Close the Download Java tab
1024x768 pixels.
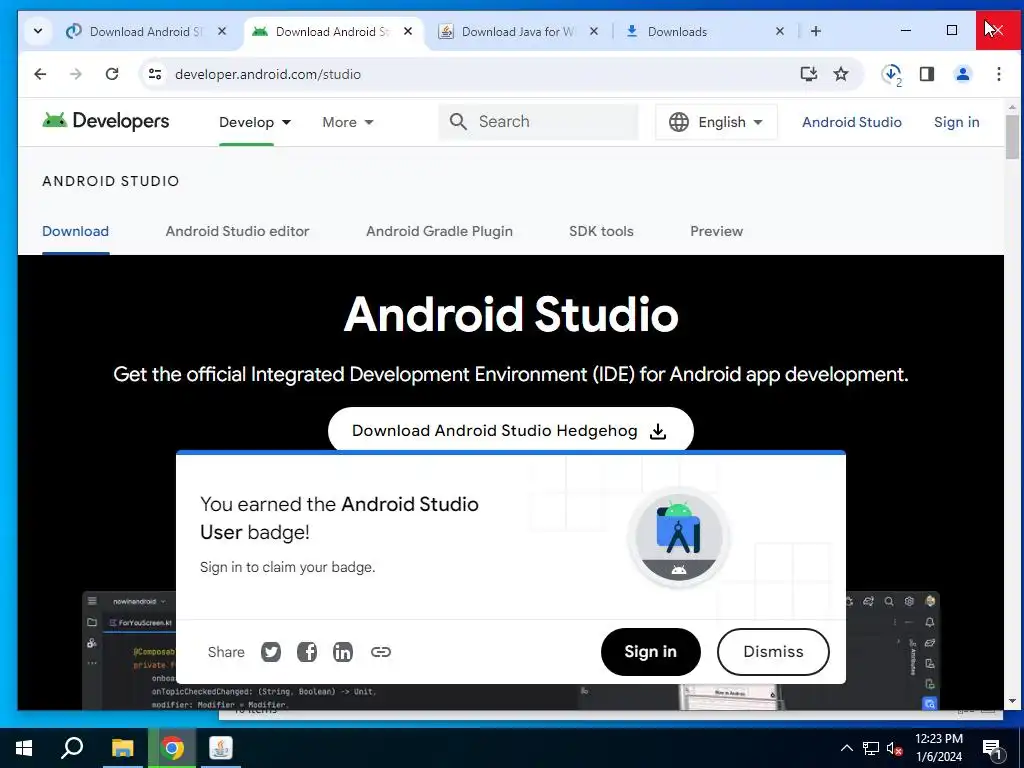(x=594, y=31)
